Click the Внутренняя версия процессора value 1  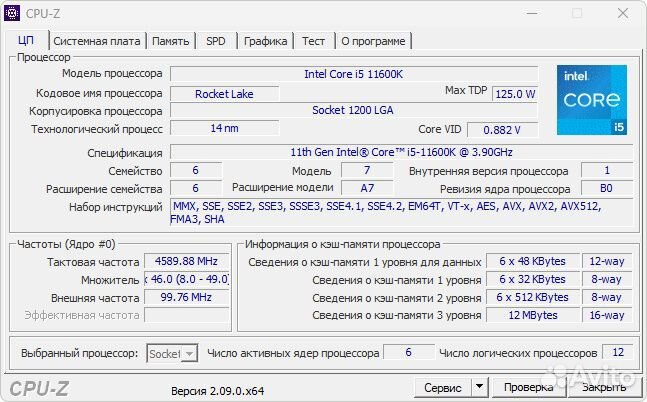pyautogui.click(x=607, y=170)
